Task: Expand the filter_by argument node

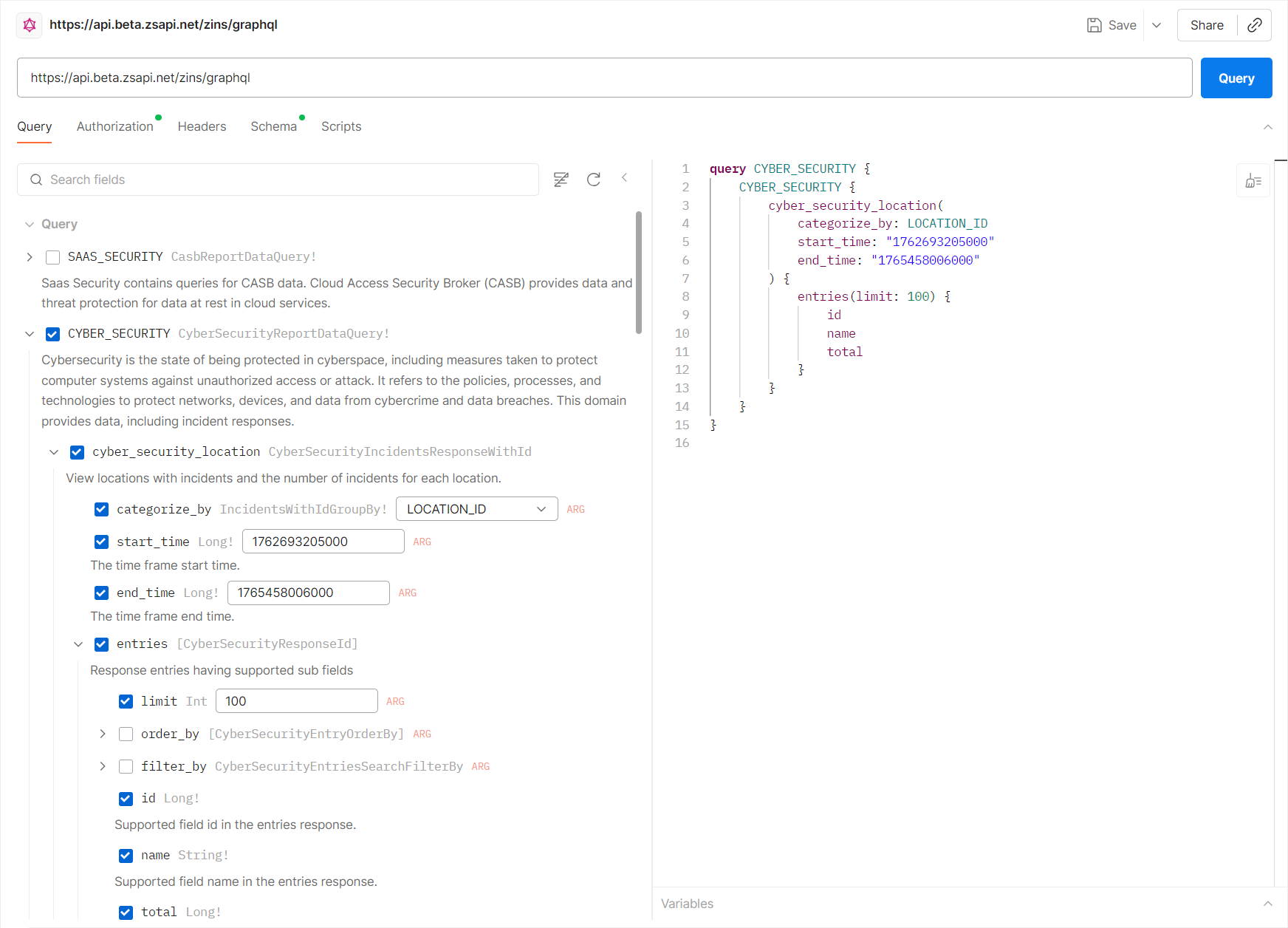Action: [103, 767]
